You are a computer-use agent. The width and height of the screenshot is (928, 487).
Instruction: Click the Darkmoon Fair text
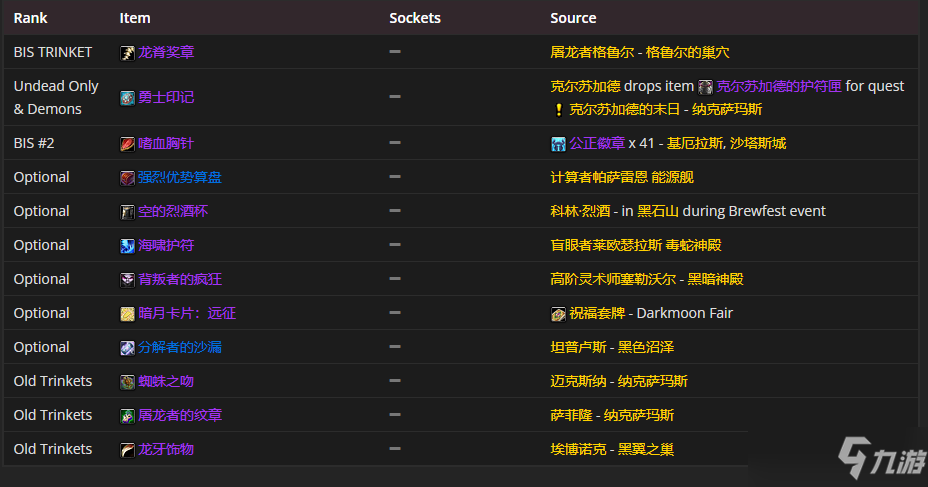pos(685,313)
